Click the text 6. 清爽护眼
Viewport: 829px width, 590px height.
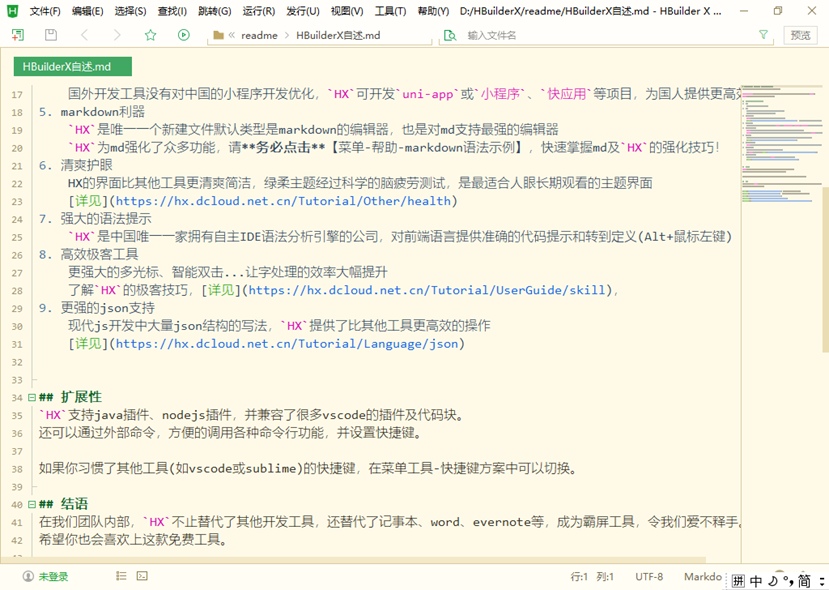coord(76,165)
